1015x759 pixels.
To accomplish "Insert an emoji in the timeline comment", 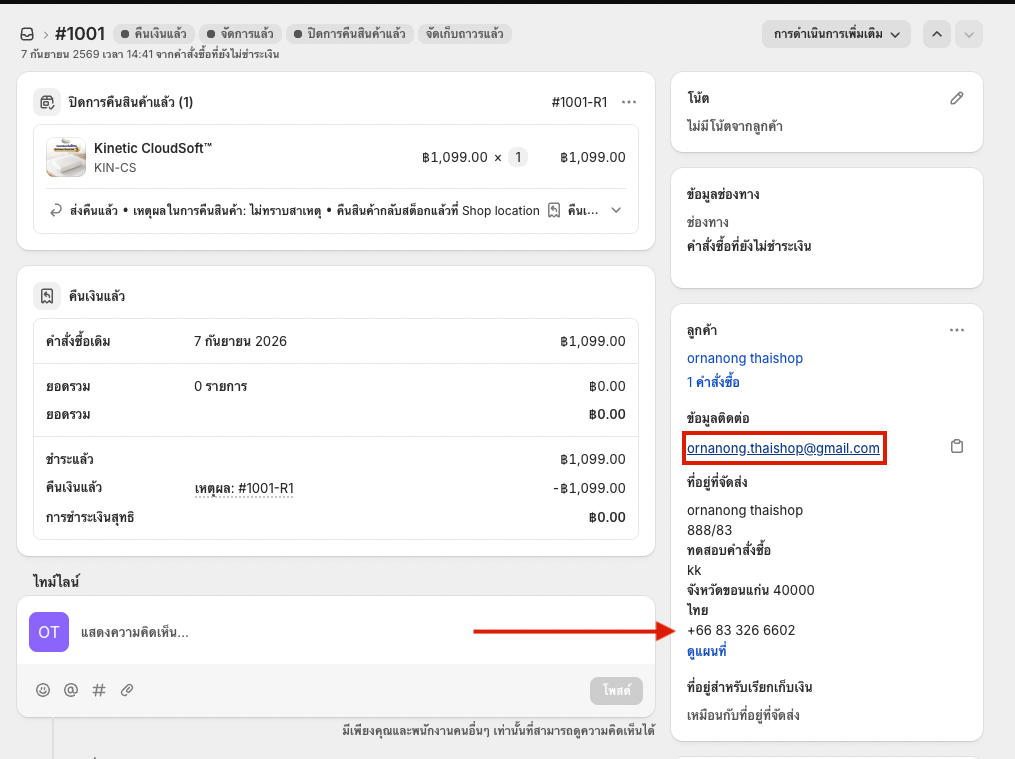I will tap(43, 690).
